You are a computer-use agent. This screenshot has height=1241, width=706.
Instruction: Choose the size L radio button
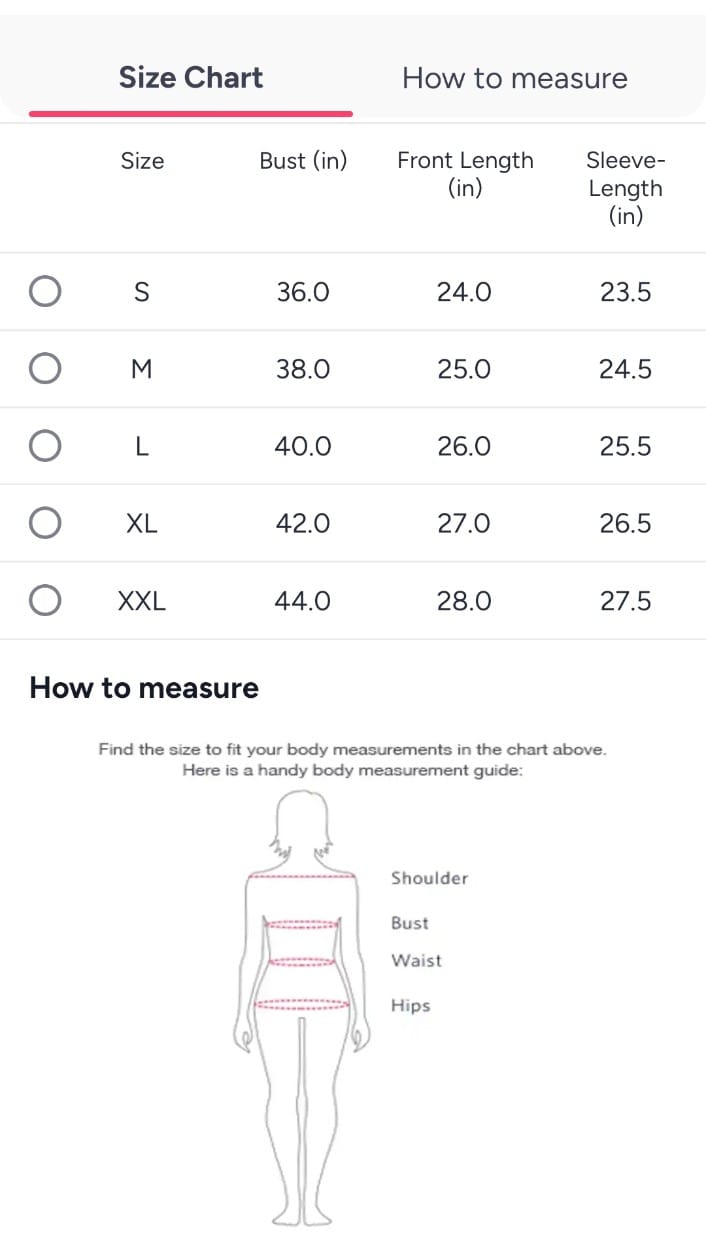click(44, 445)
